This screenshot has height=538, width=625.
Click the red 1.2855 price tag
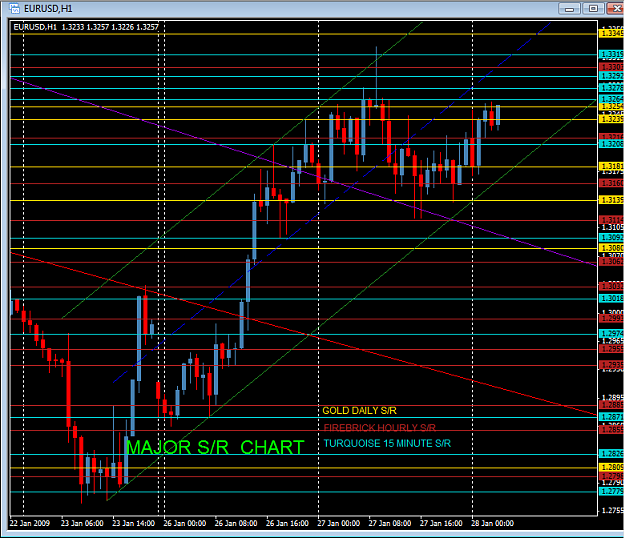coord(611,430)
